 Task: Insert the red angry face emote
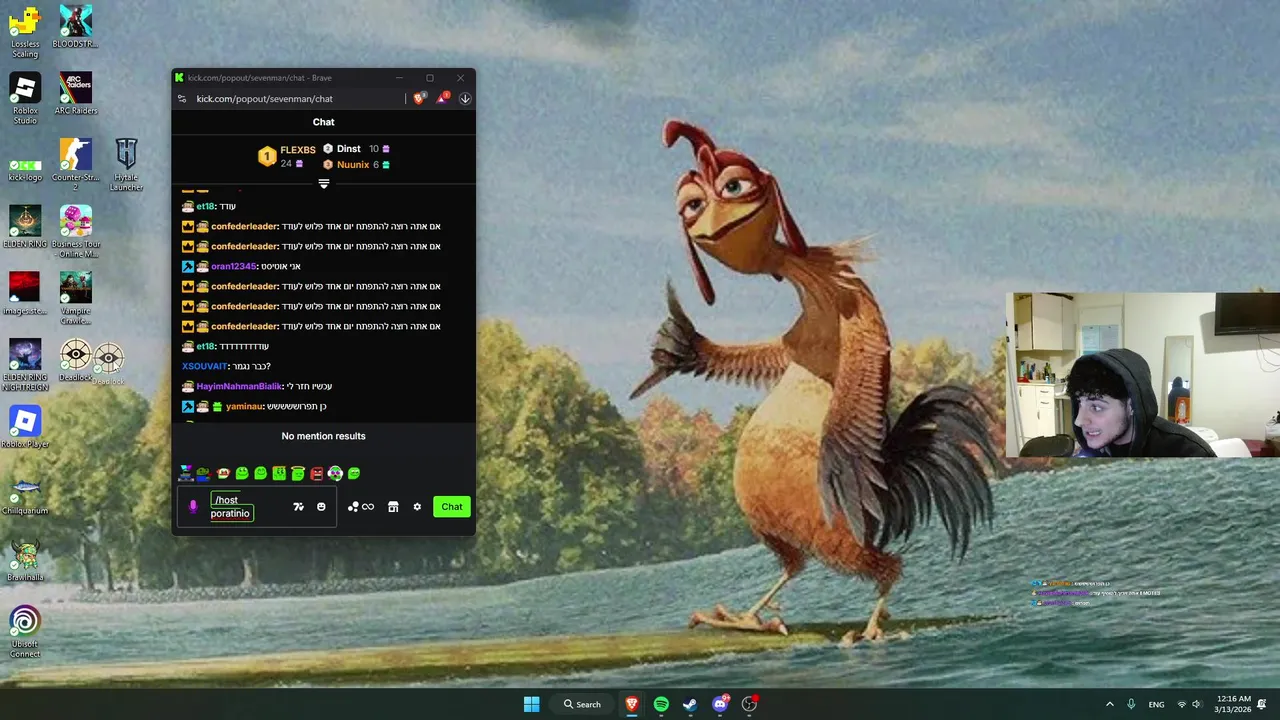317,473
